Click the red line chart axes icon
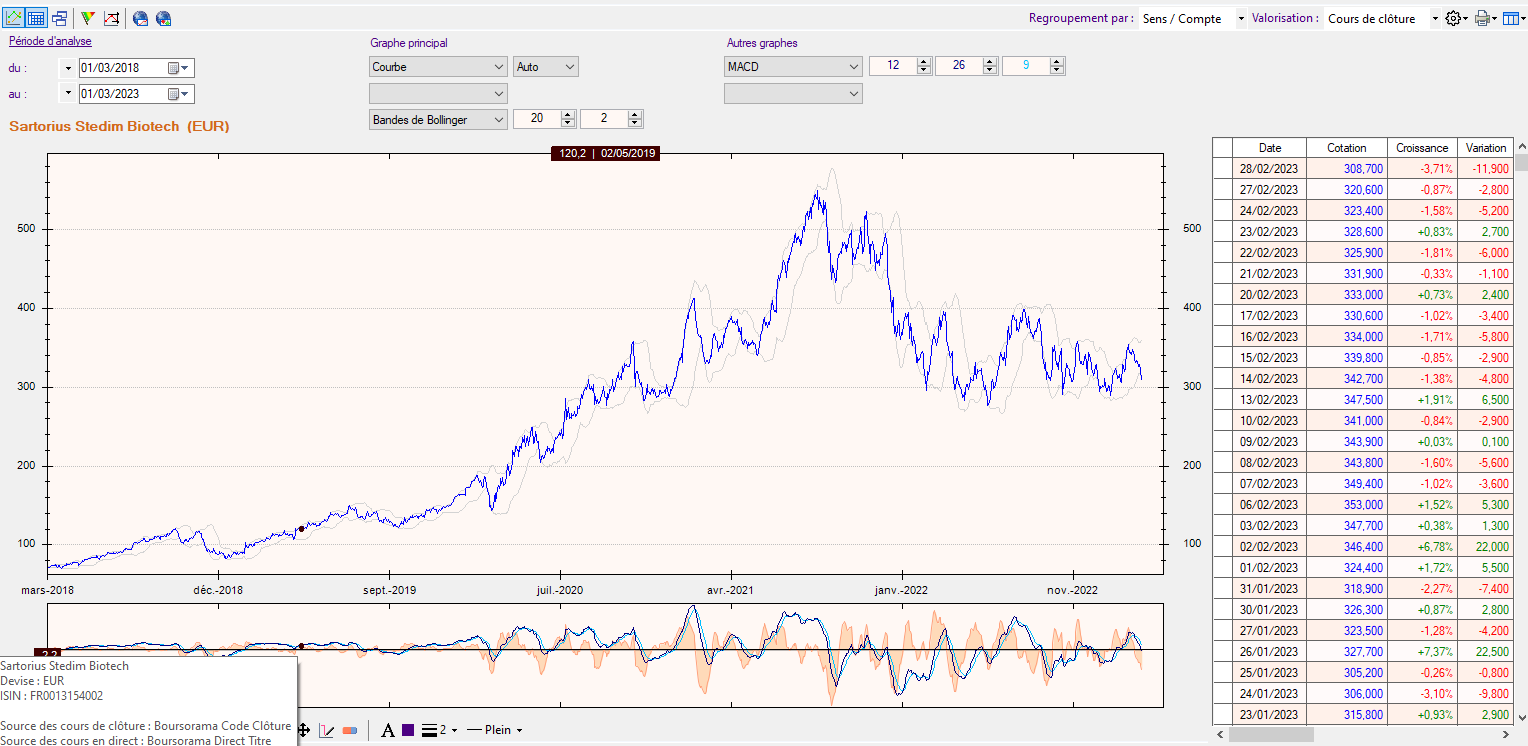 tap(112, 18)
